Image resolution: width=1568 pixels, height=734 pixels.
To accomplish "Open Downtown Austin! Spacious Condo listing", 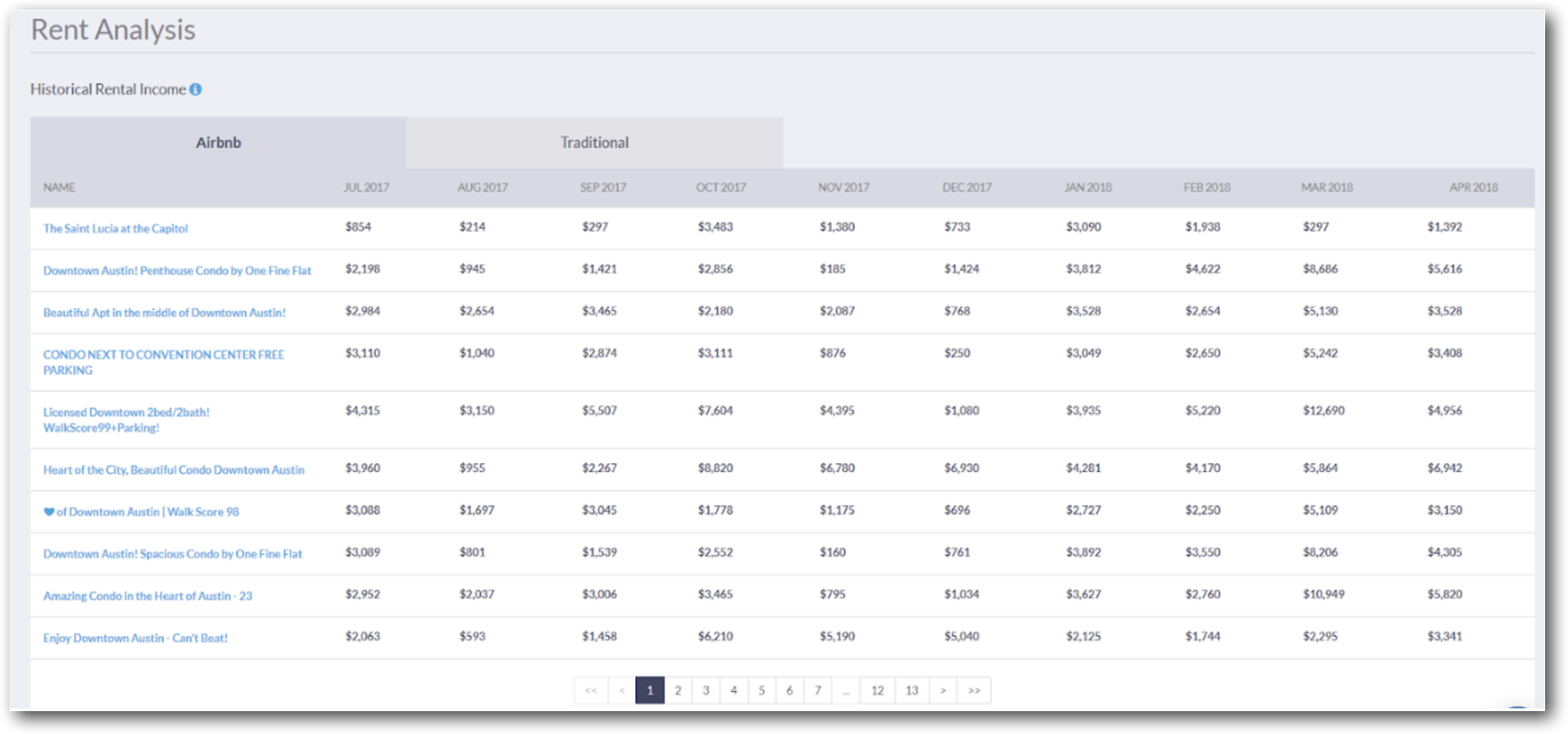I will [173, 554].
